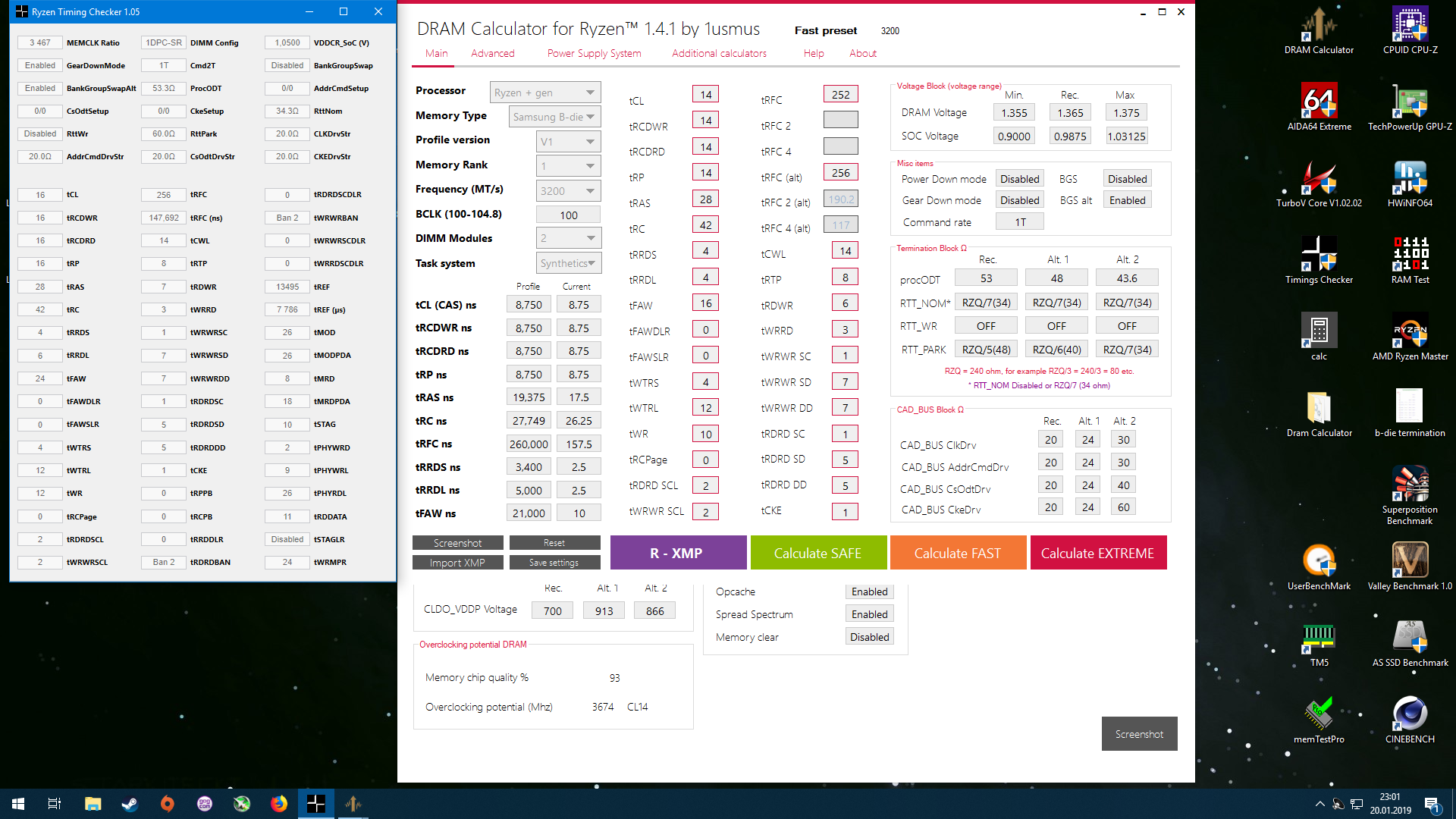The height and width of the screenshot is (819, 1456).
Task: Click Import XMP button
Action: pos(457,563)
